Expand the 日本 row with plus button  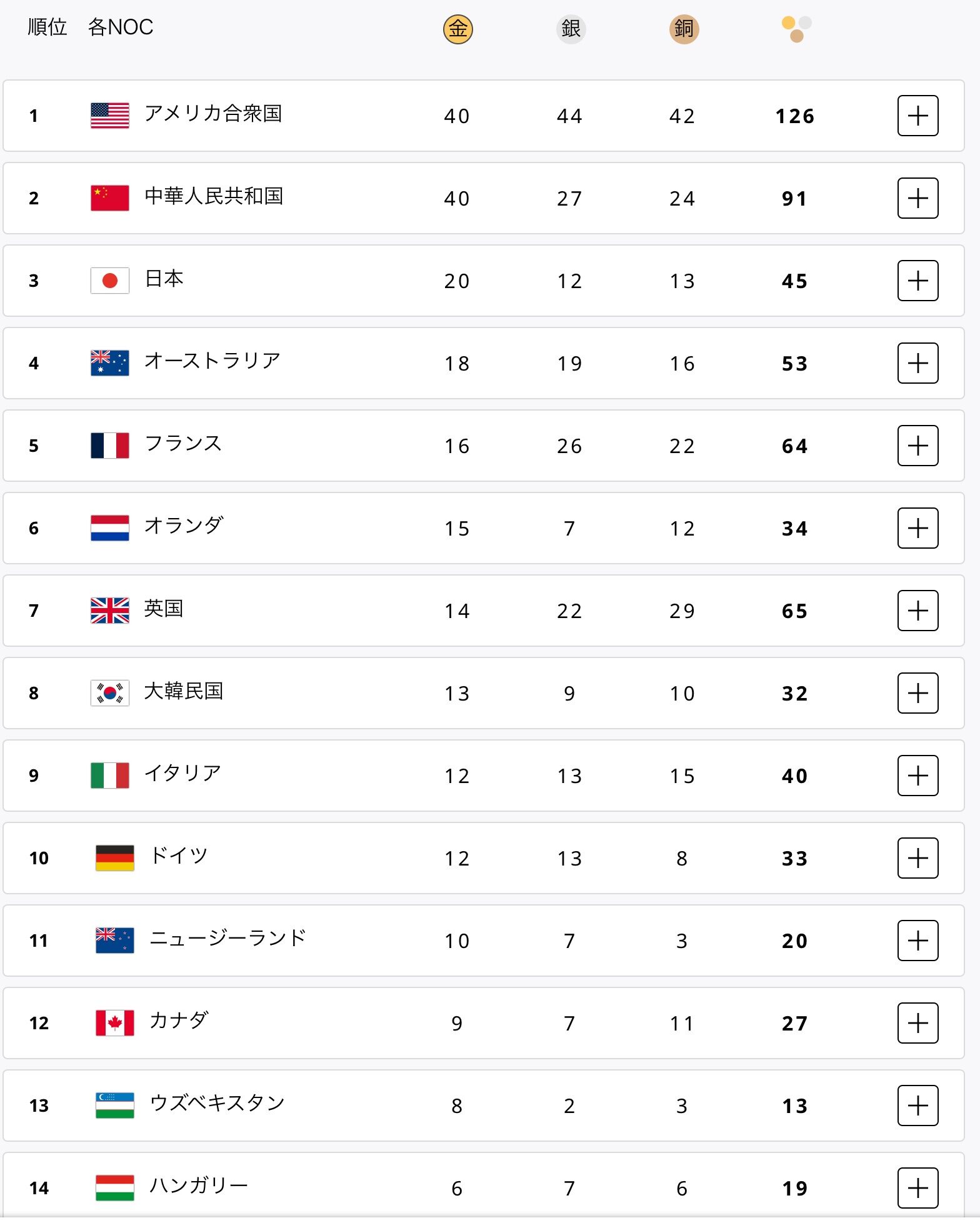coord(917,281)
